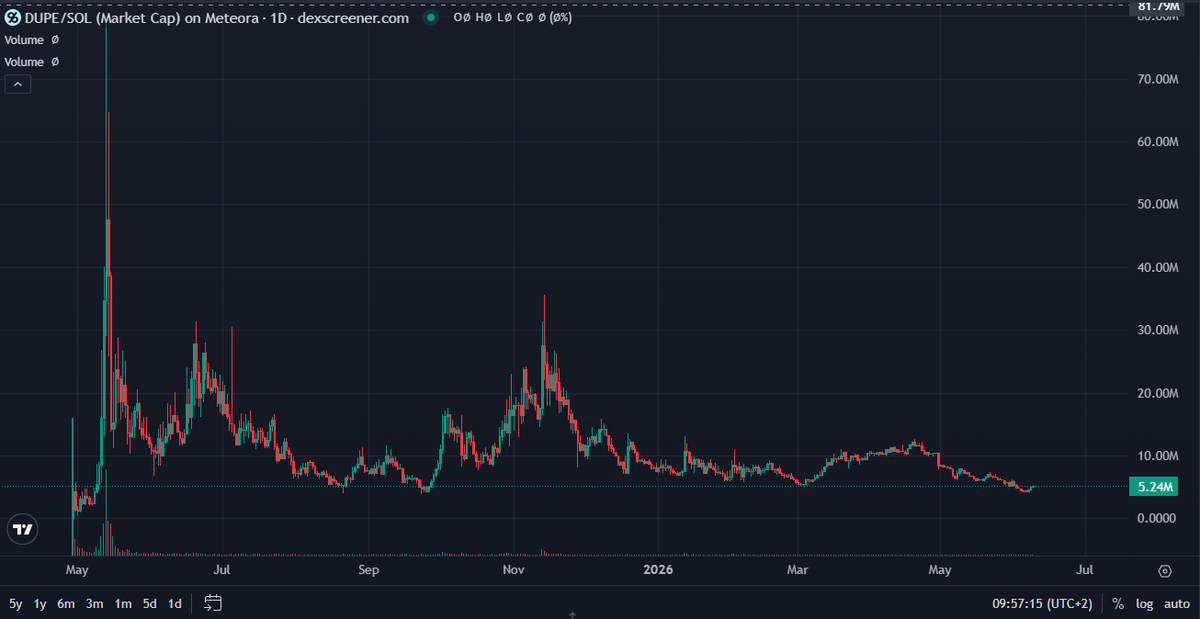Click the DUPE/SOL (Market Cap) symbol title
The height and width of the screenshot is (619, 1200).
pos(216,18)
